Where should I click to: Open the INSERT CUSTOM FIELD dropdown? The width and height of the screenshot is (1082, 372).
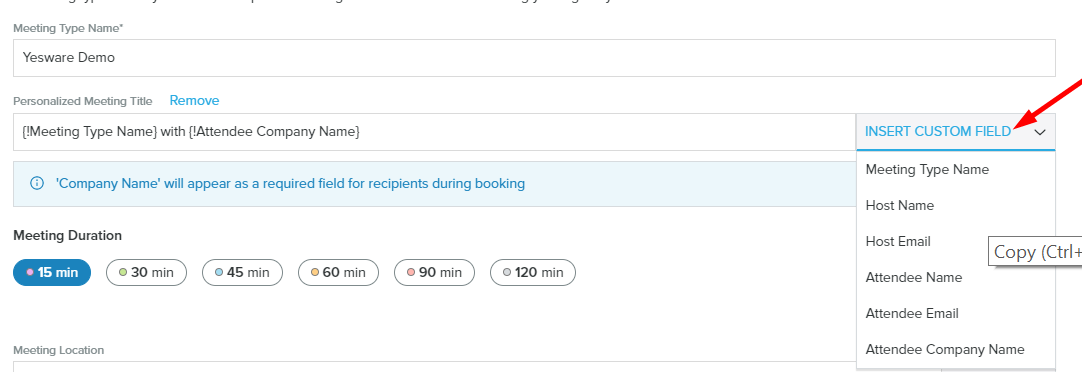pos(956,132)
